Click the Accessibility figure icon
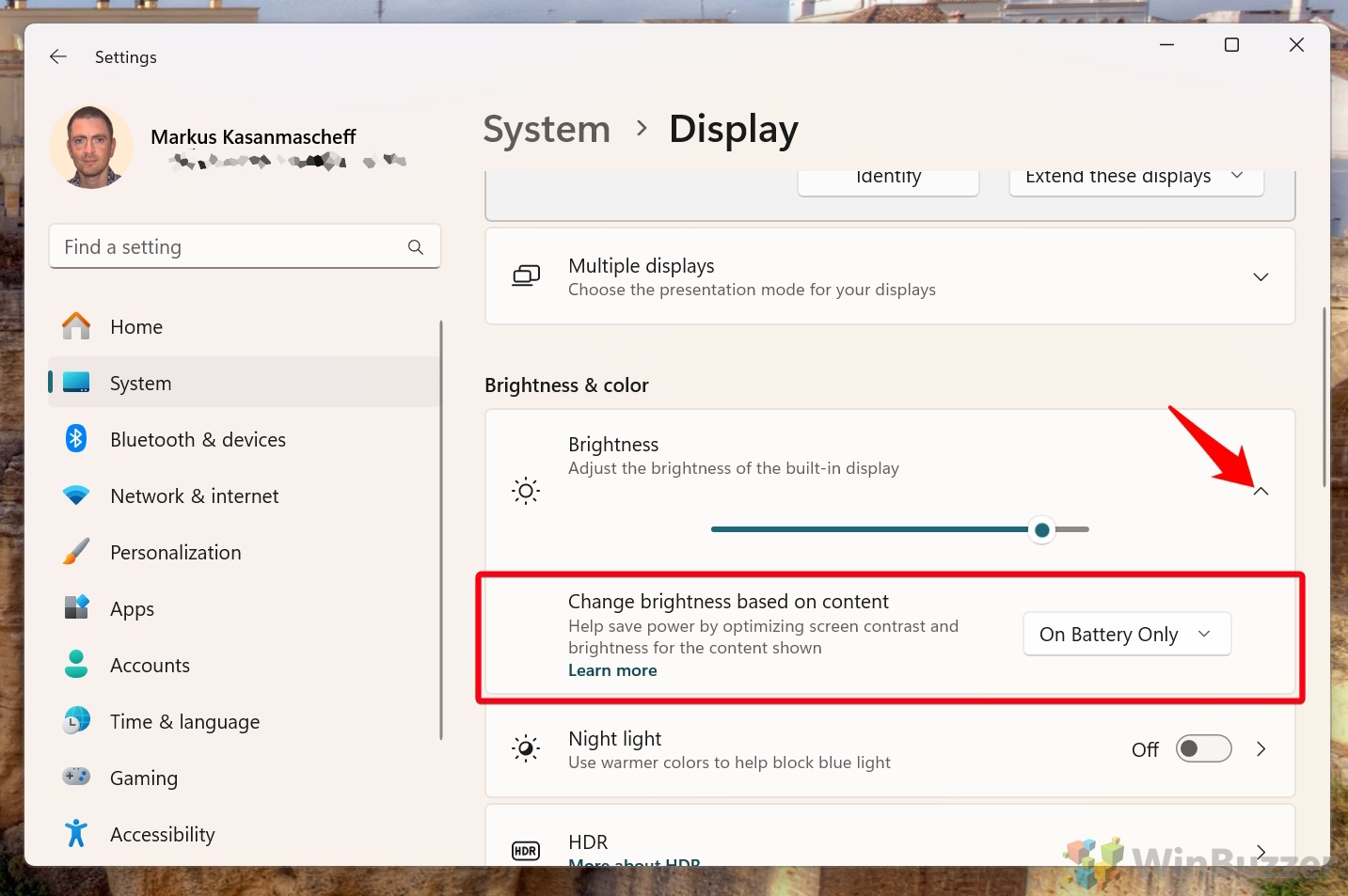The image size is (1348, 896). click(76, 833)
